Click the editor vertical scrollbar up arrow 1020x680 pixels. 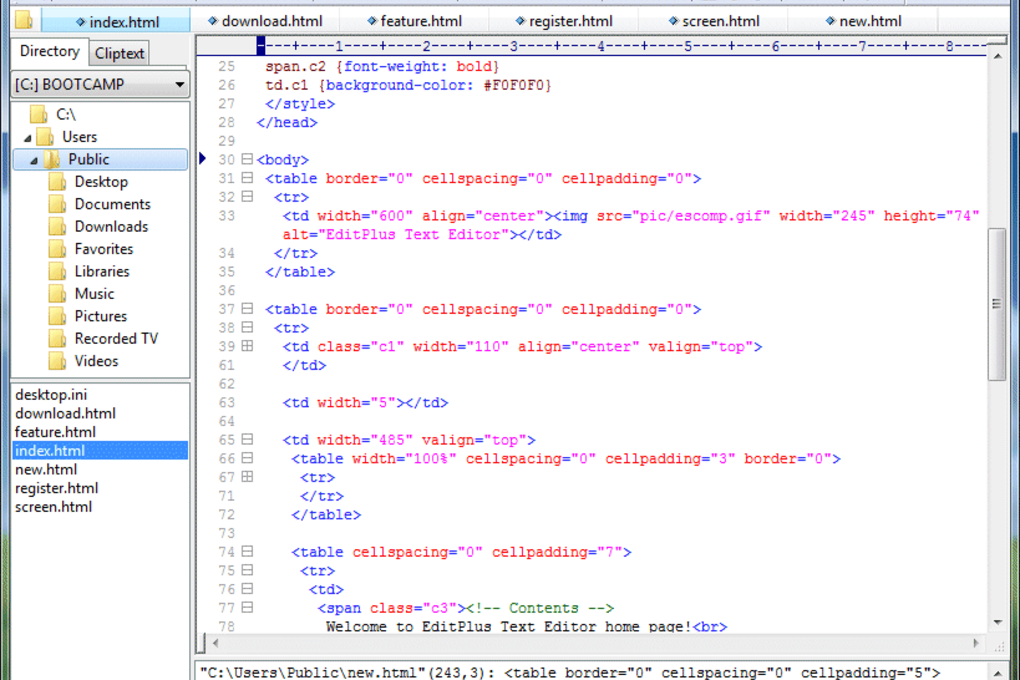(997, 57)
